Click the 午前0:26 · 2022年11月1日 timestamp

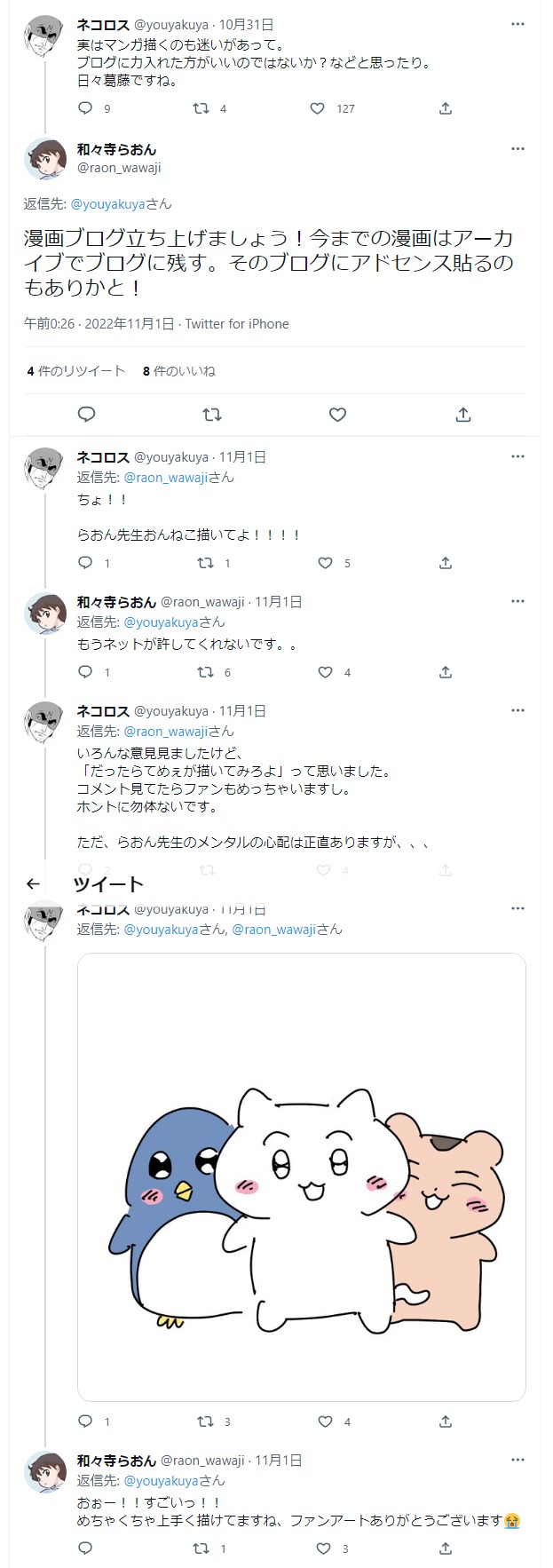pyautogui.click(x=99, y=324)
